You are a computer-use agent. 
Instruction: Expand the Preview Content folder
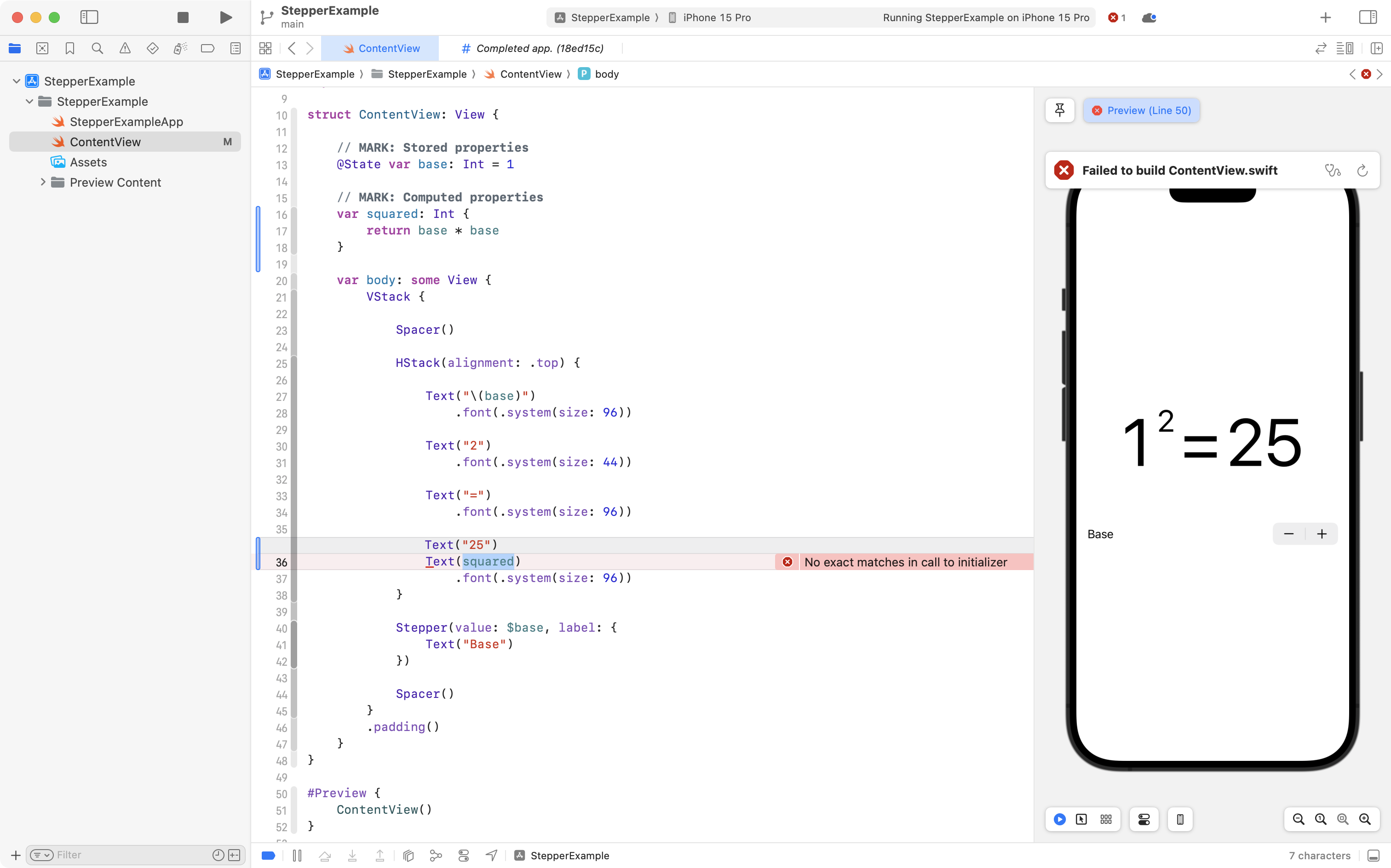click(42, 182)
